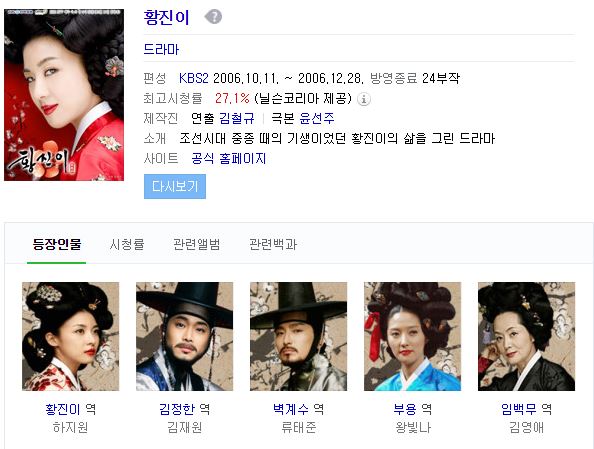Click the info icon after 닐슨코리아 제공

click(364, 99)
